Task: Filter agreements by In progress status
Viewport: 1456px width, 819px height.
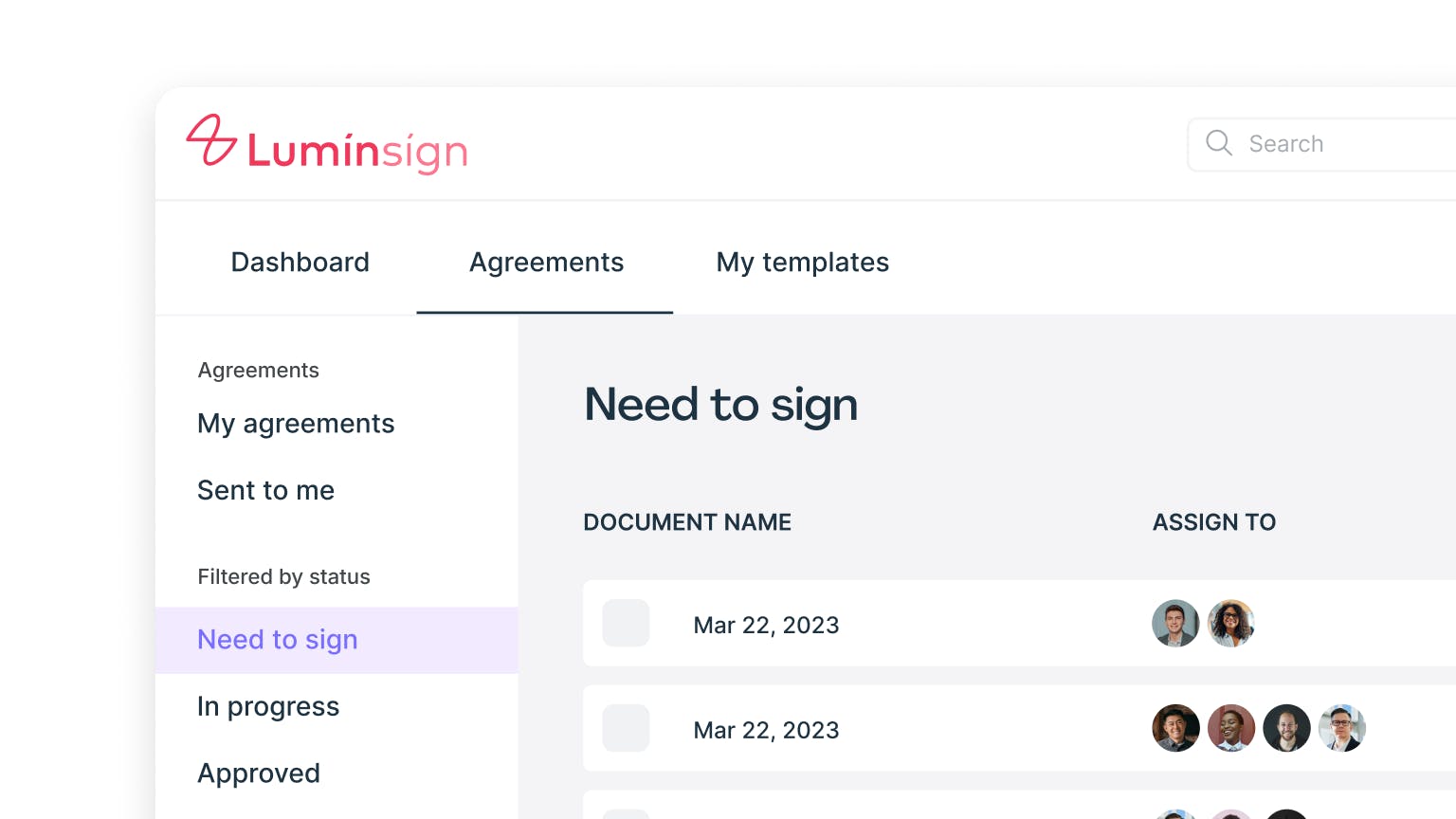Action: (268, 706)
